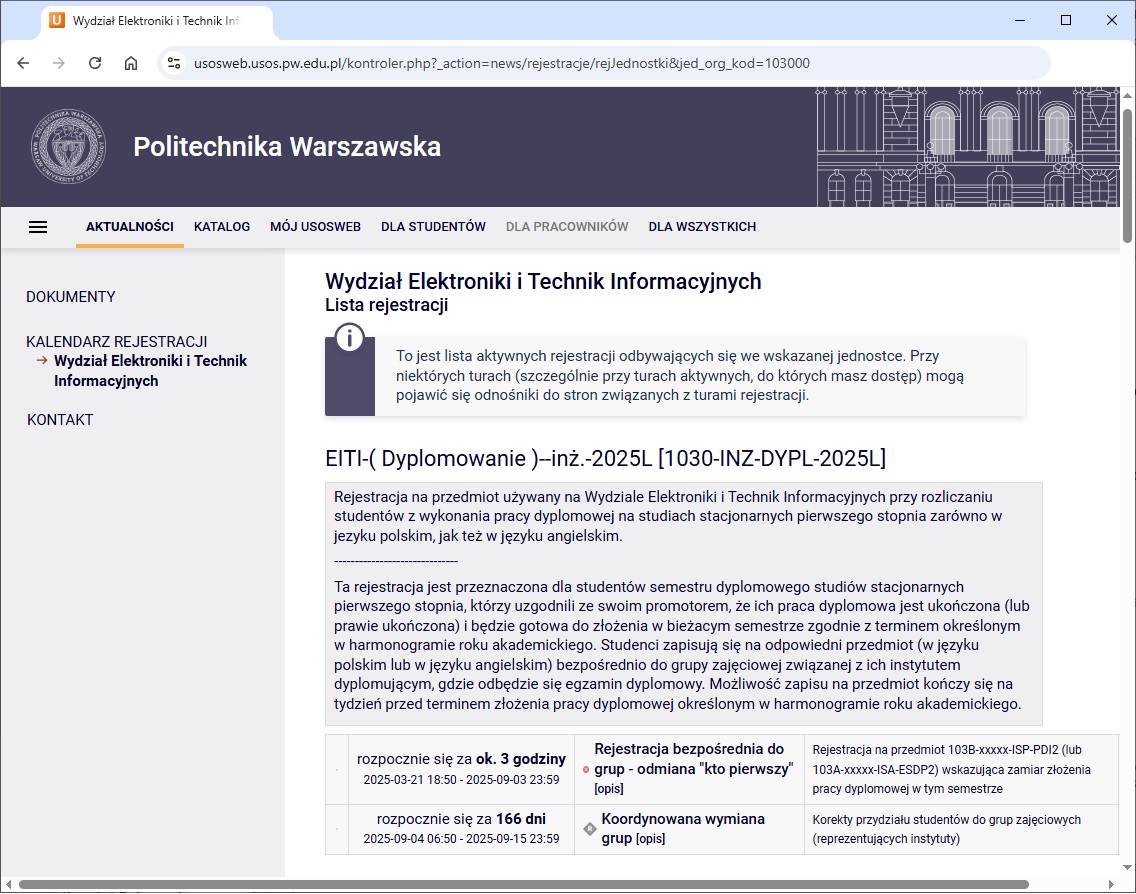1136x894 pixels.
Task: Click the text 'rozpocznie się za ok. 3 godziny'
Action: 462,759
